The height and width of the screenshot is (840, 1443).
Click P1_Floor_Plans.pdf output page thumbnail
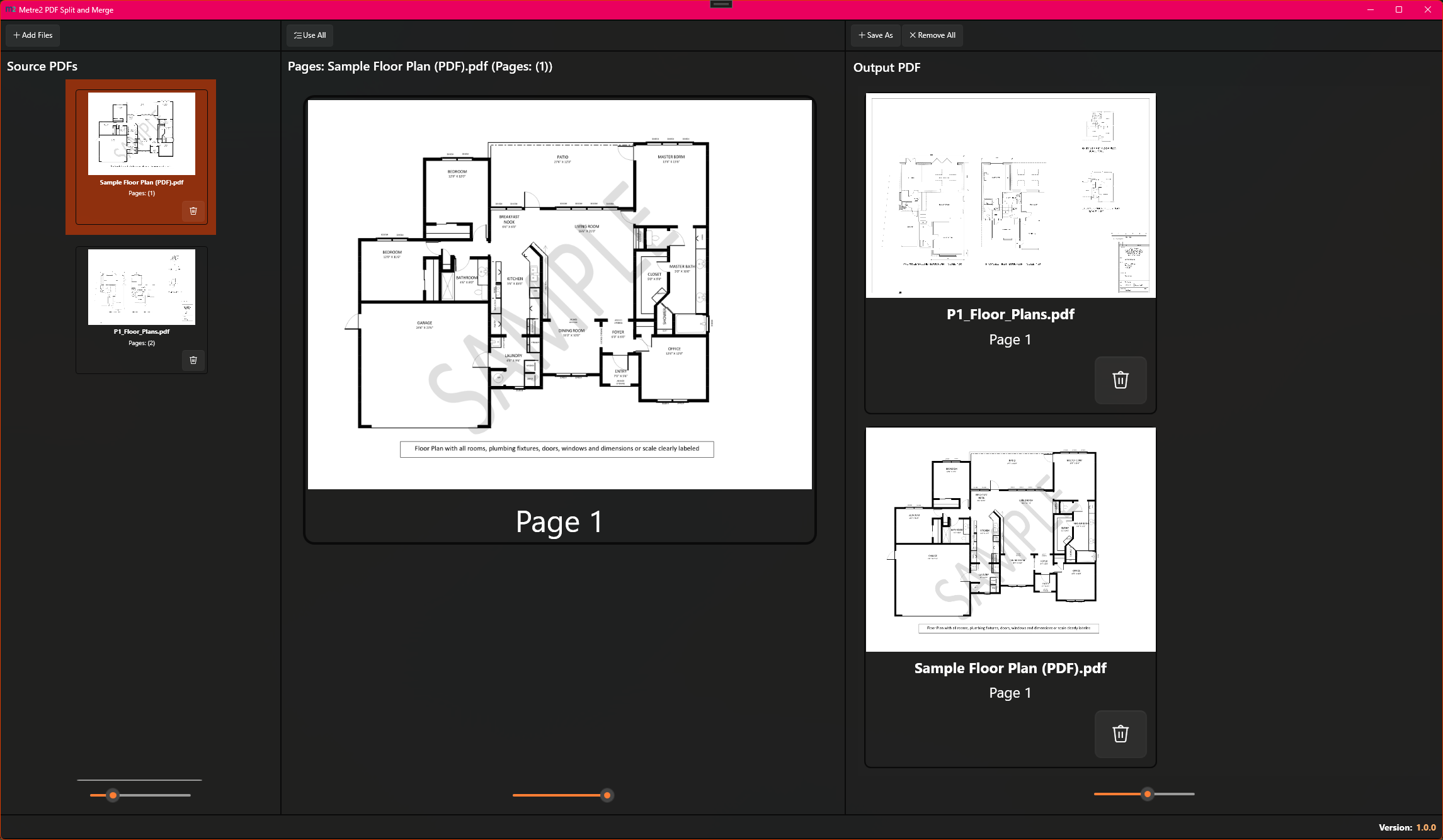1010,195
